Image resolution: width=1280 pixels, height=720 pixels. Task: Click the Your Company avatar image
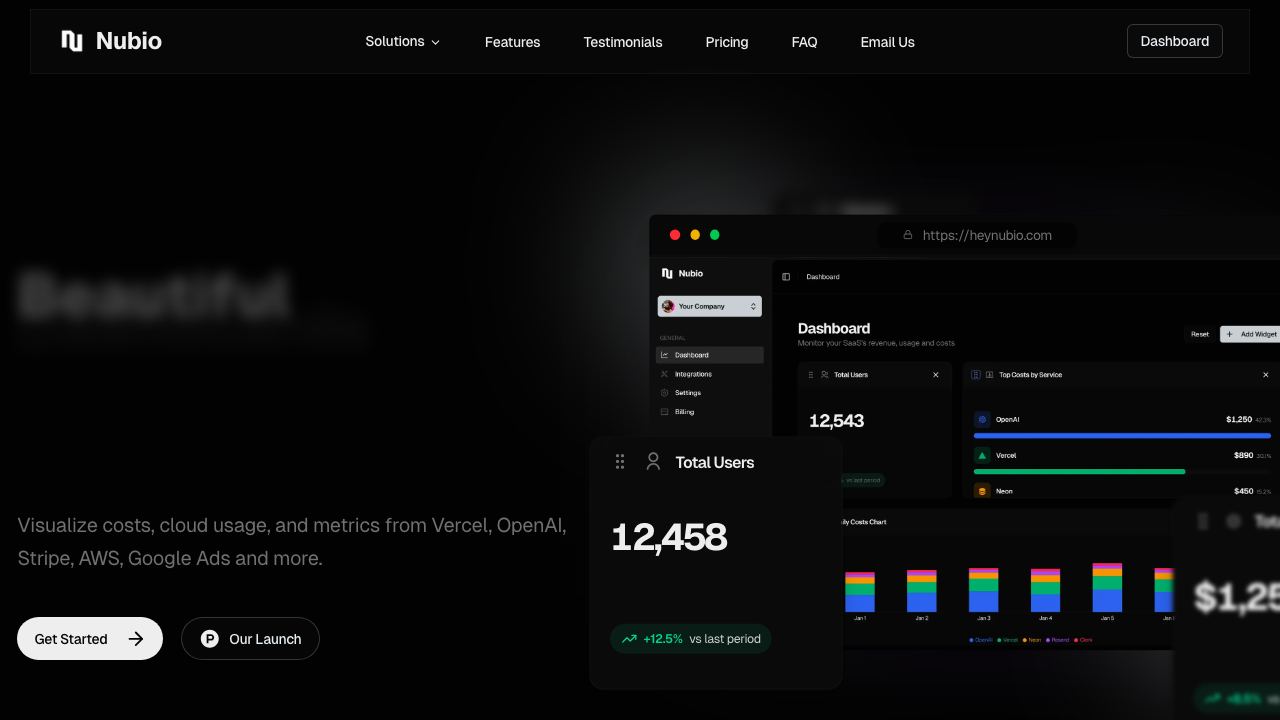click(x=668, y=306)
